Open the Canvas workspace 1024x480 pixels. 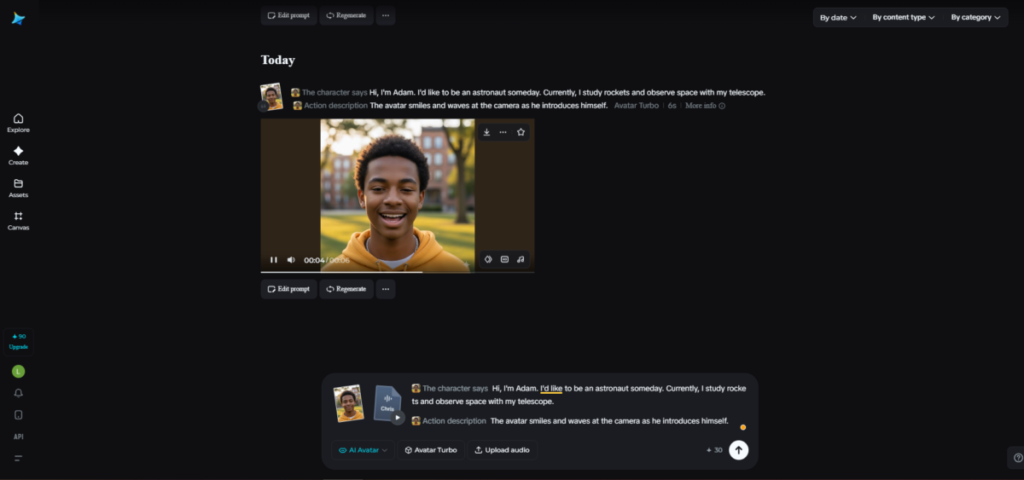click(18, 220)
